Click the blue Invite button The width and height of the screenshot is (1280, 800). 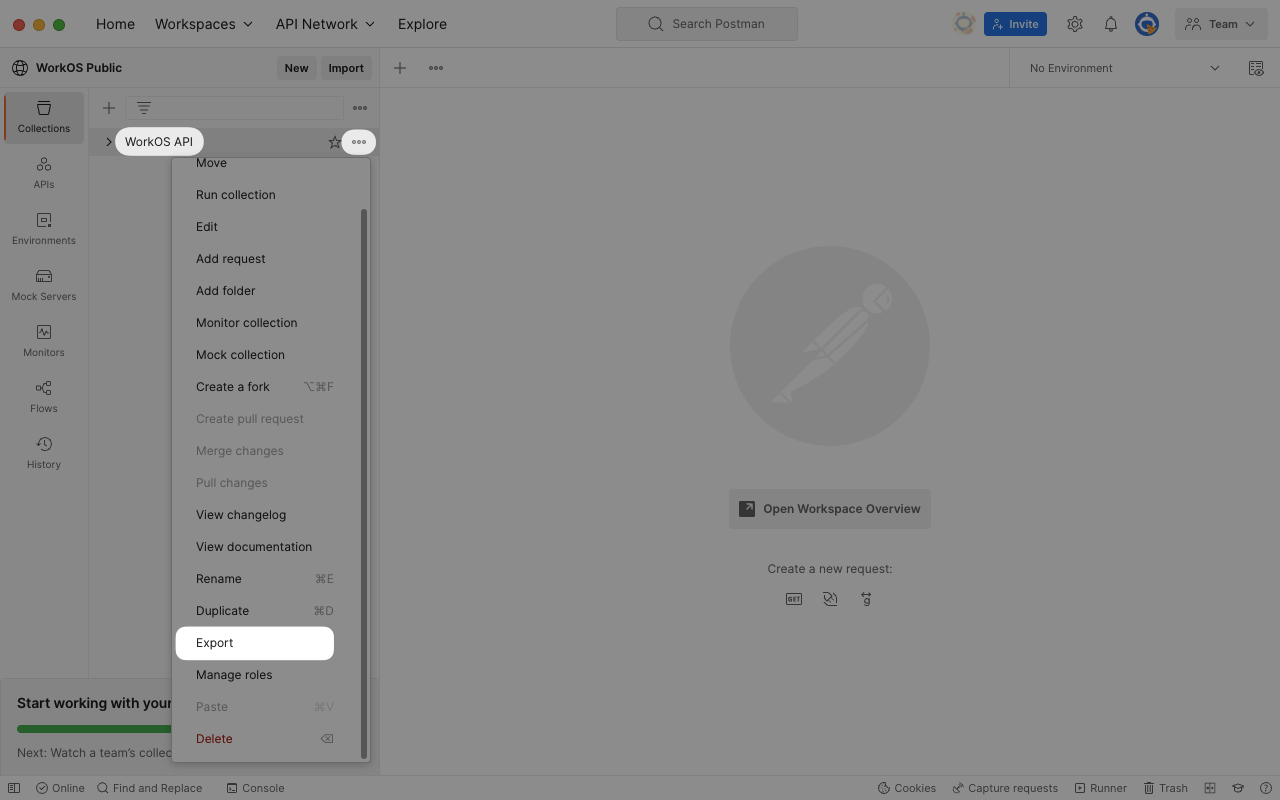click(x=1015, y=24)
